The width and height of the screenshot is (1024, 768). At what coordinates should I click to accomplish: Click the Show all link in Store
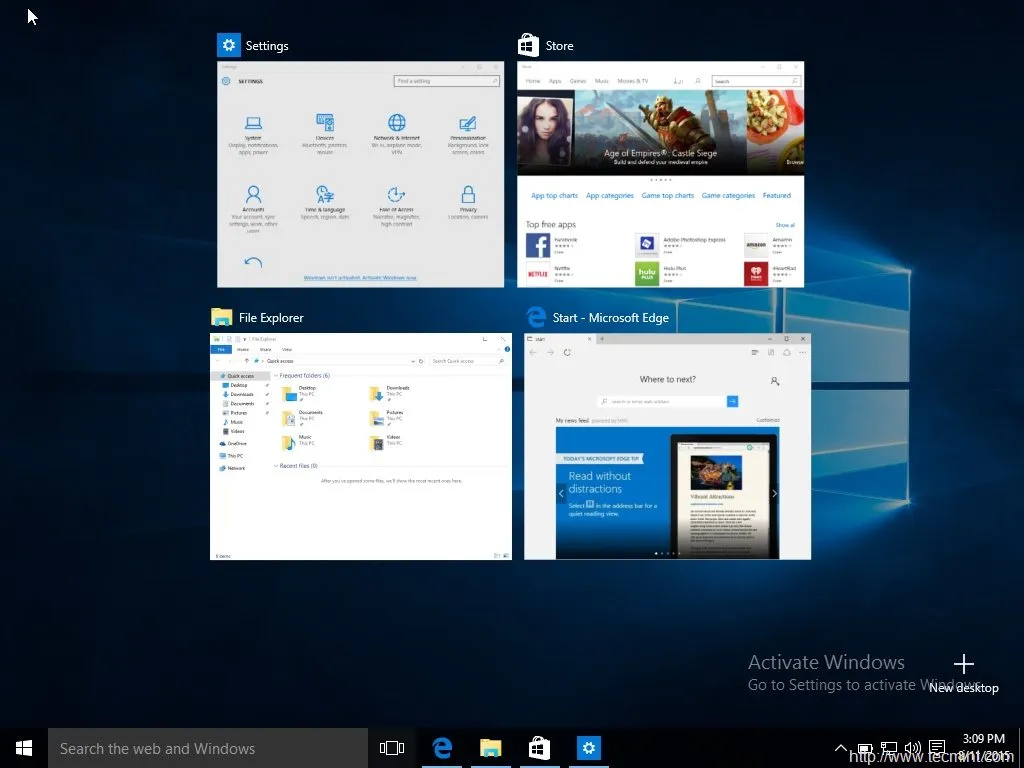(x=785, y=224)
